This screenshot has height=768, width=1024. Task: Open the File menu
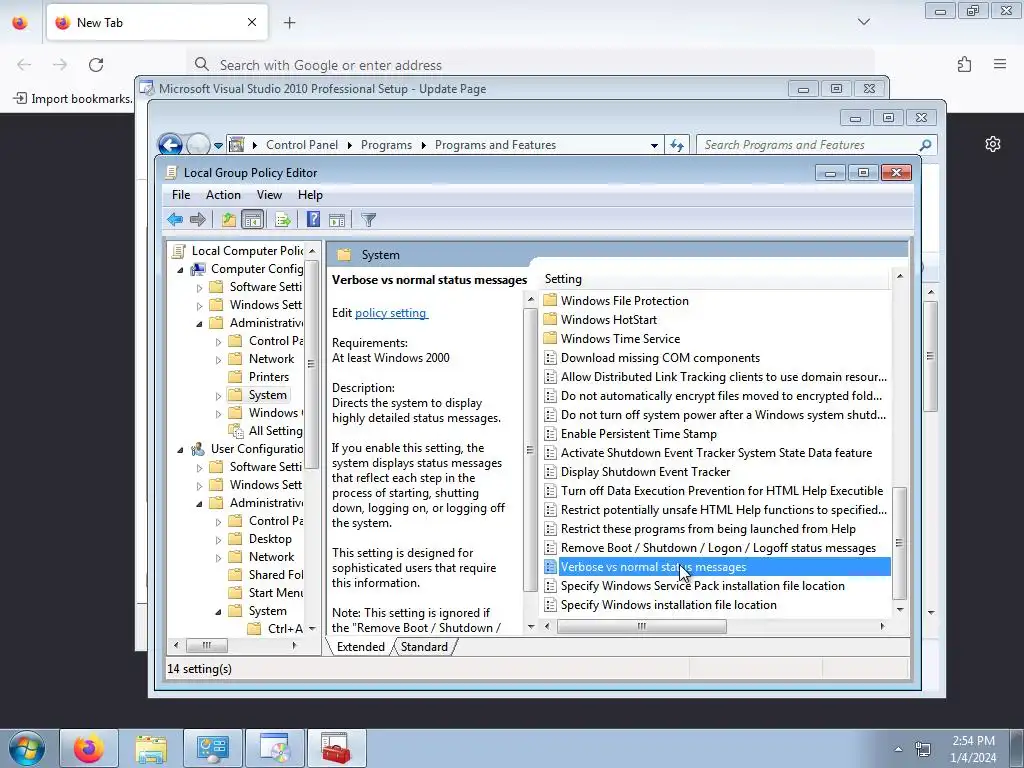point(181,195)
